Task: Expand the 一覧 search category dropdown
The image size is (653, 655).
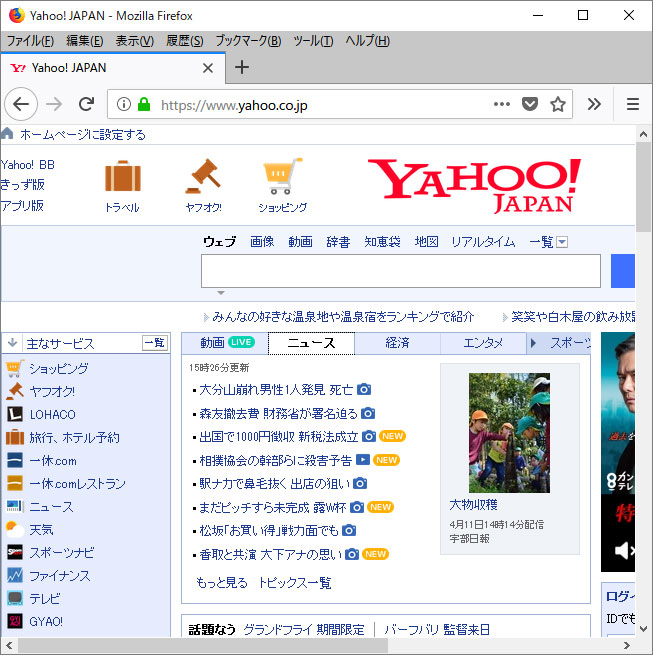Action: (x=562, y=242)
